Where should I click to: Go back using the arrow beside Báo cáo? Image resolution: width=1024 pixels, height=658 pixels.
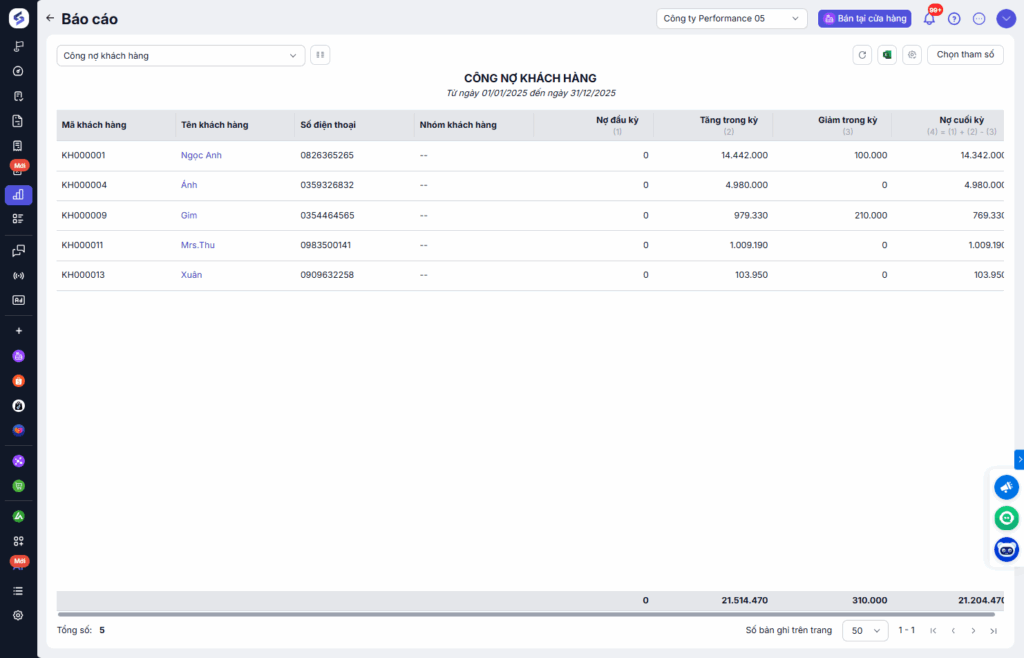pyautogui.click(x=50, y=18)
